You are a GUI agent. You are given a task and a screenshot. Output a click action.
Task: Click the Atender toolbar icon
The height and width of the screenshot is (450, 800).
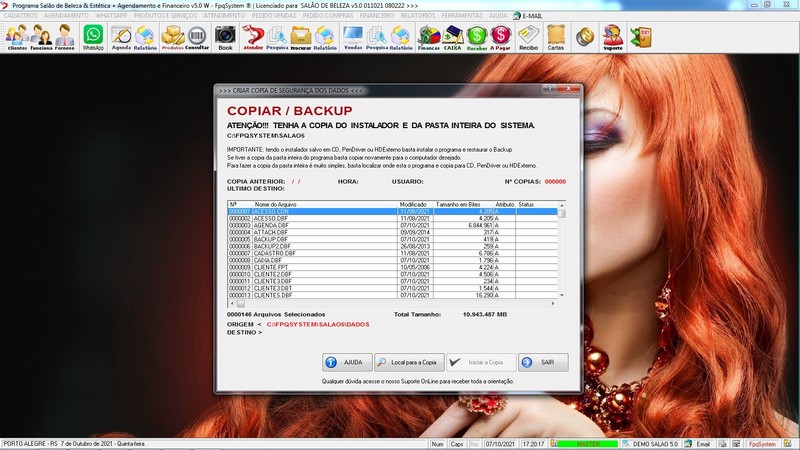coord(253,37)
